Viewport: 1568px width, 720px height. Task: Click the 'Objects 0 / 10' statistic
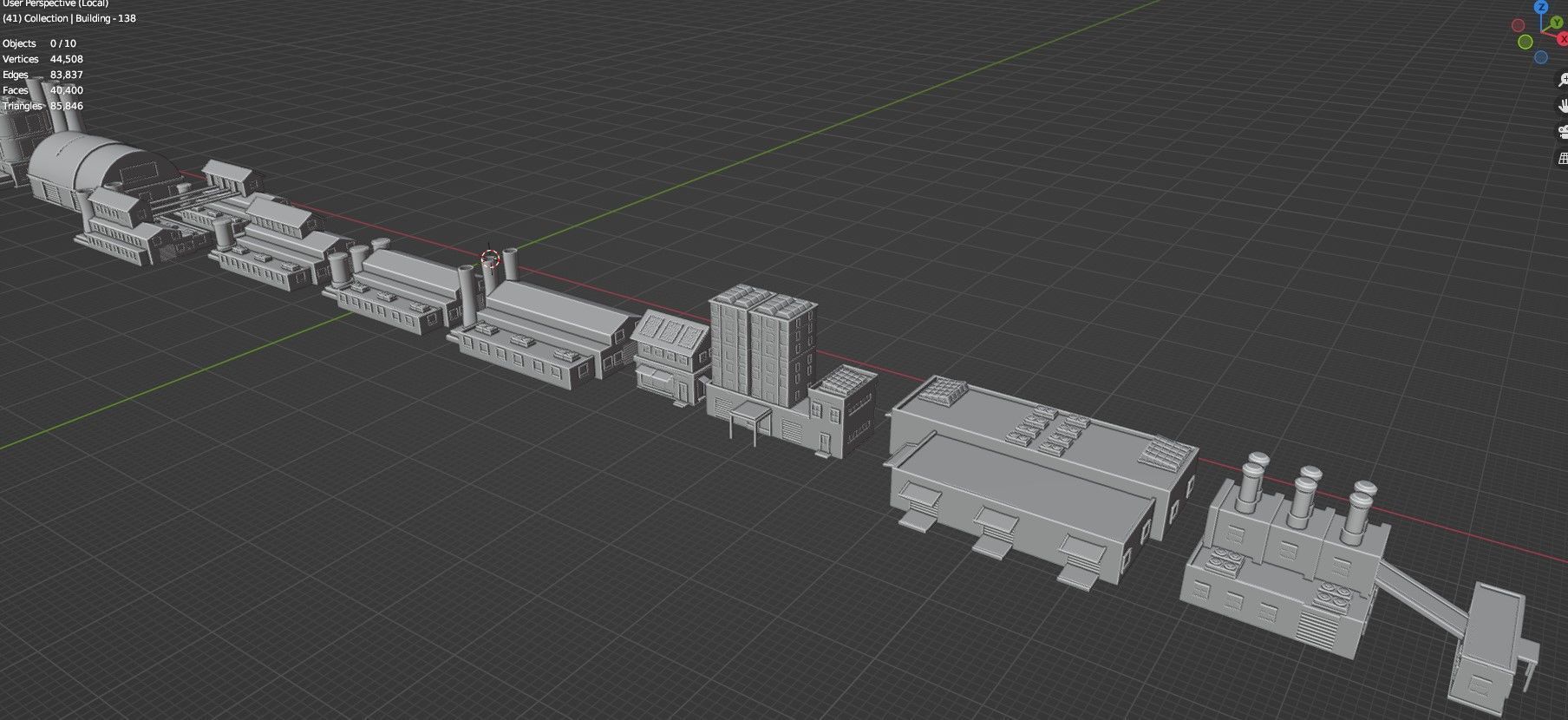(40, 43)
